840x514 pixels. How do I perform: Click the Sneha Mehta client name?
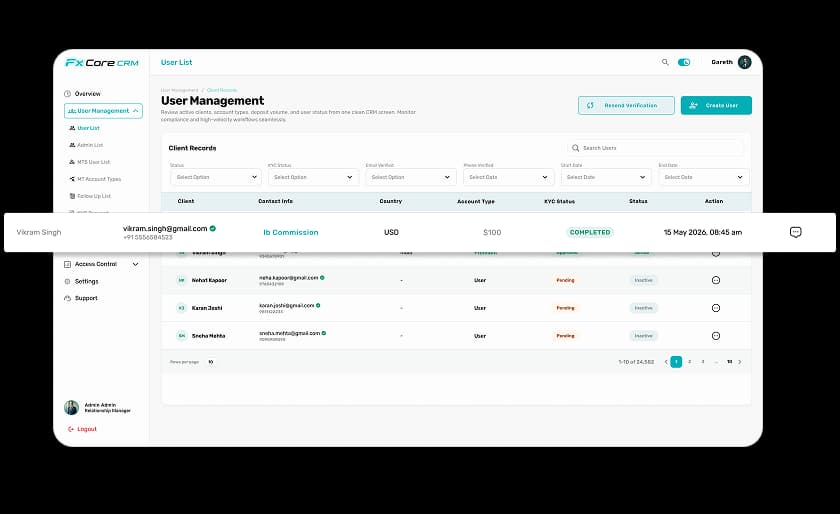208,336
